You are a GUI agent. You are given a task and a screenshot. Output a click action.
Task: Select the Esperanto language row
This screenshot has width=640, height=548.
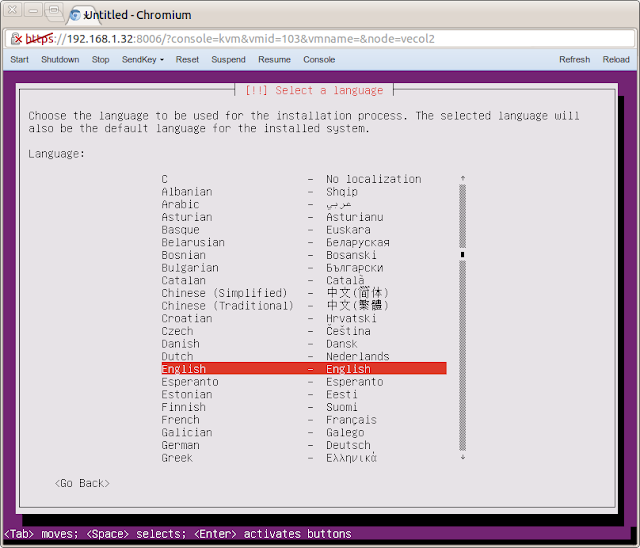click(304, 381)
